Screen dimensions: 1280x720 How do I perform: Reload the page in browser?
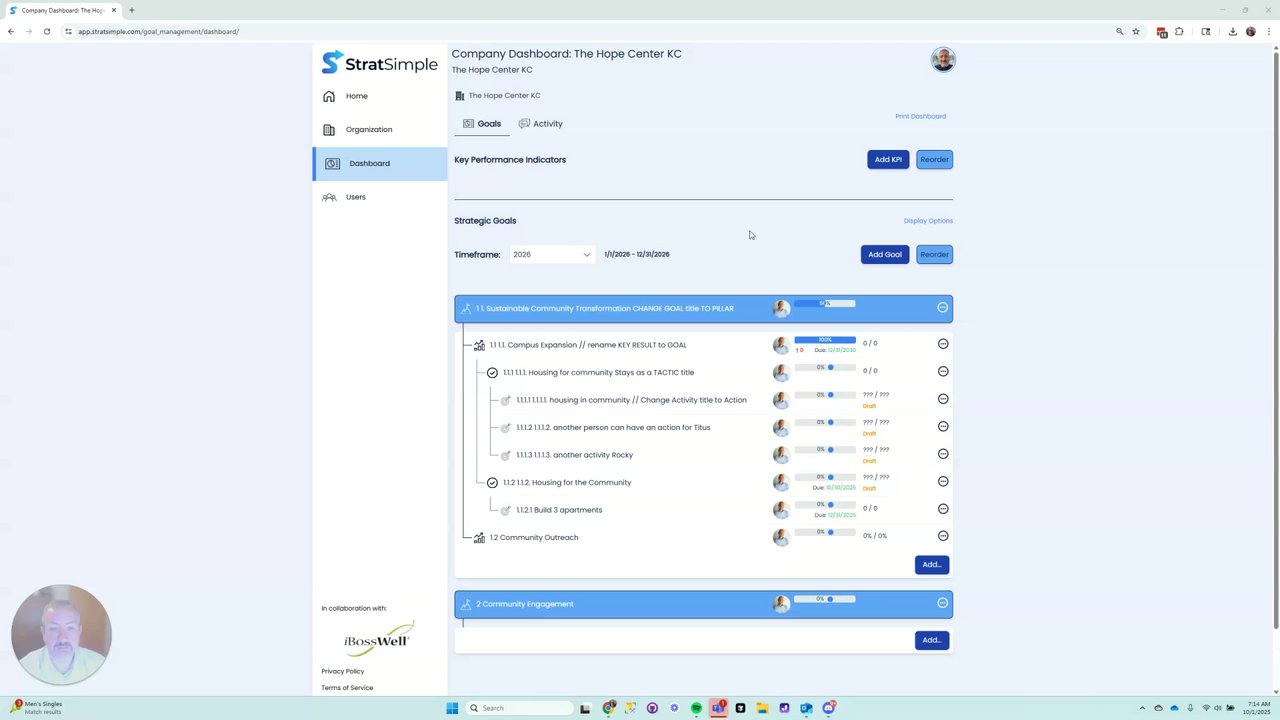point(46,32)
